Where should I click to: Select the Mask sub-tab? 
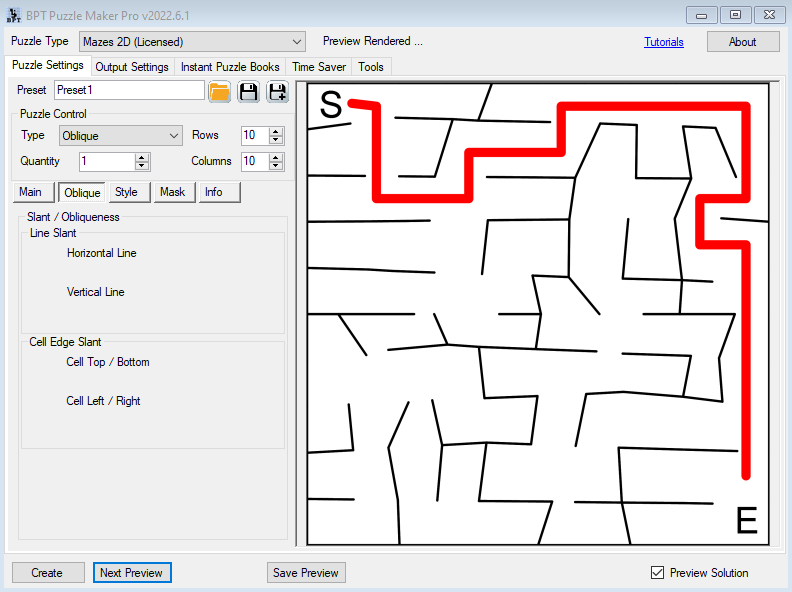point(174,192)
